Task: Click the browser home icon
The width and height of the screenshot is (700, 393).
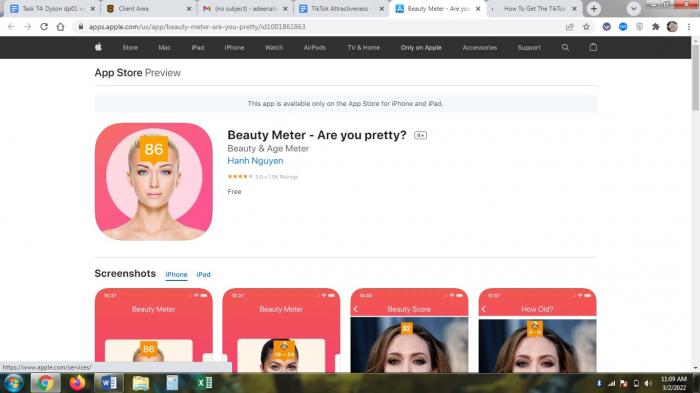Action: 60,27
